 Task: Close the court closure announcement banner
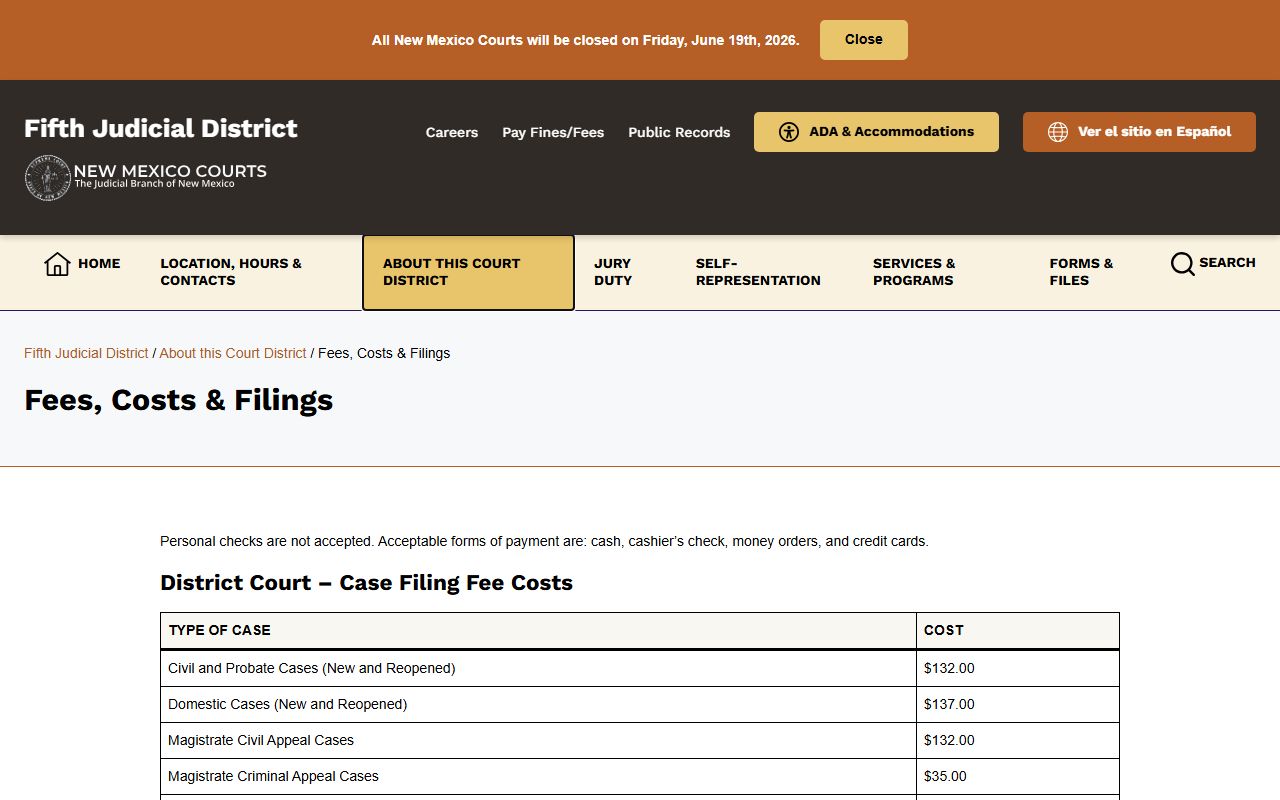(x=863, y=40)
